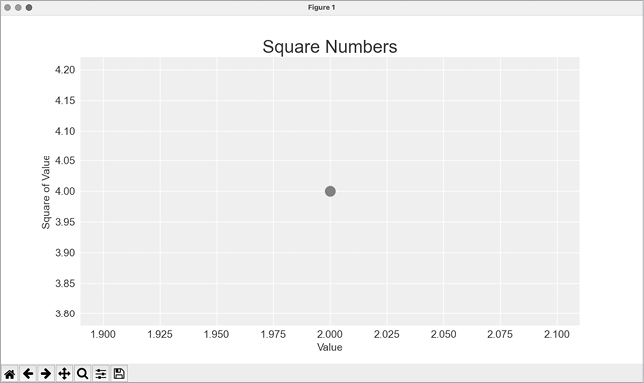Screen dimensions: 644x383
Task: Click the 3.95 y-axis tick label
Action: (65, 222)
